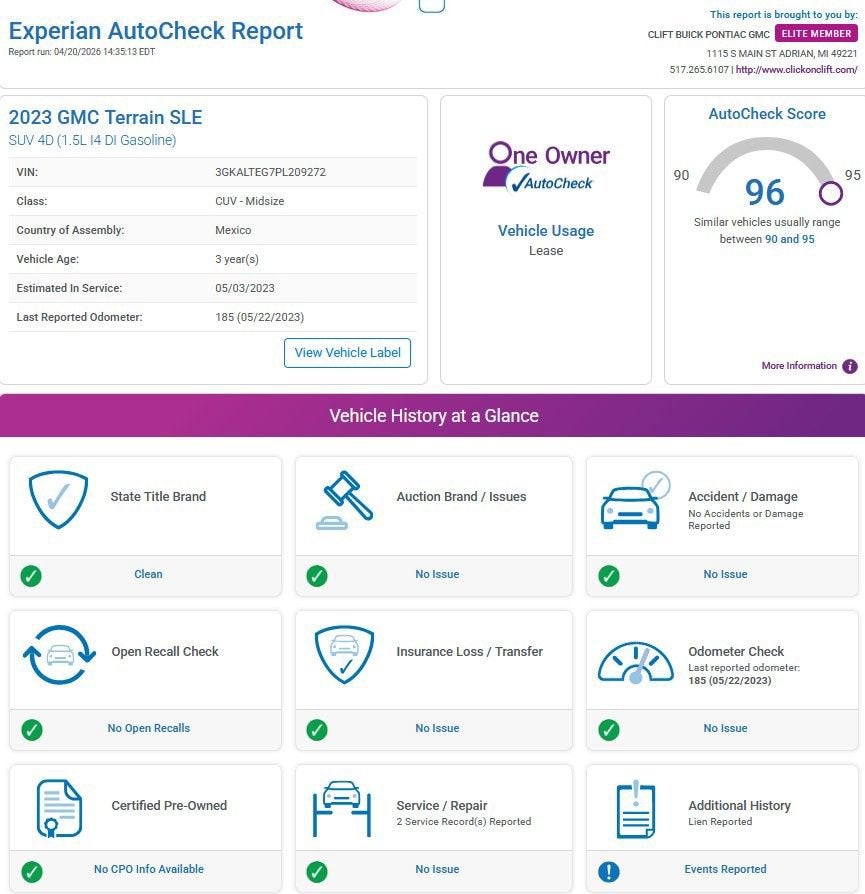Image resolution: width=865 pixels, height=894 pixels.
Task: Open the Events Reported link
Action: (725, 870)
